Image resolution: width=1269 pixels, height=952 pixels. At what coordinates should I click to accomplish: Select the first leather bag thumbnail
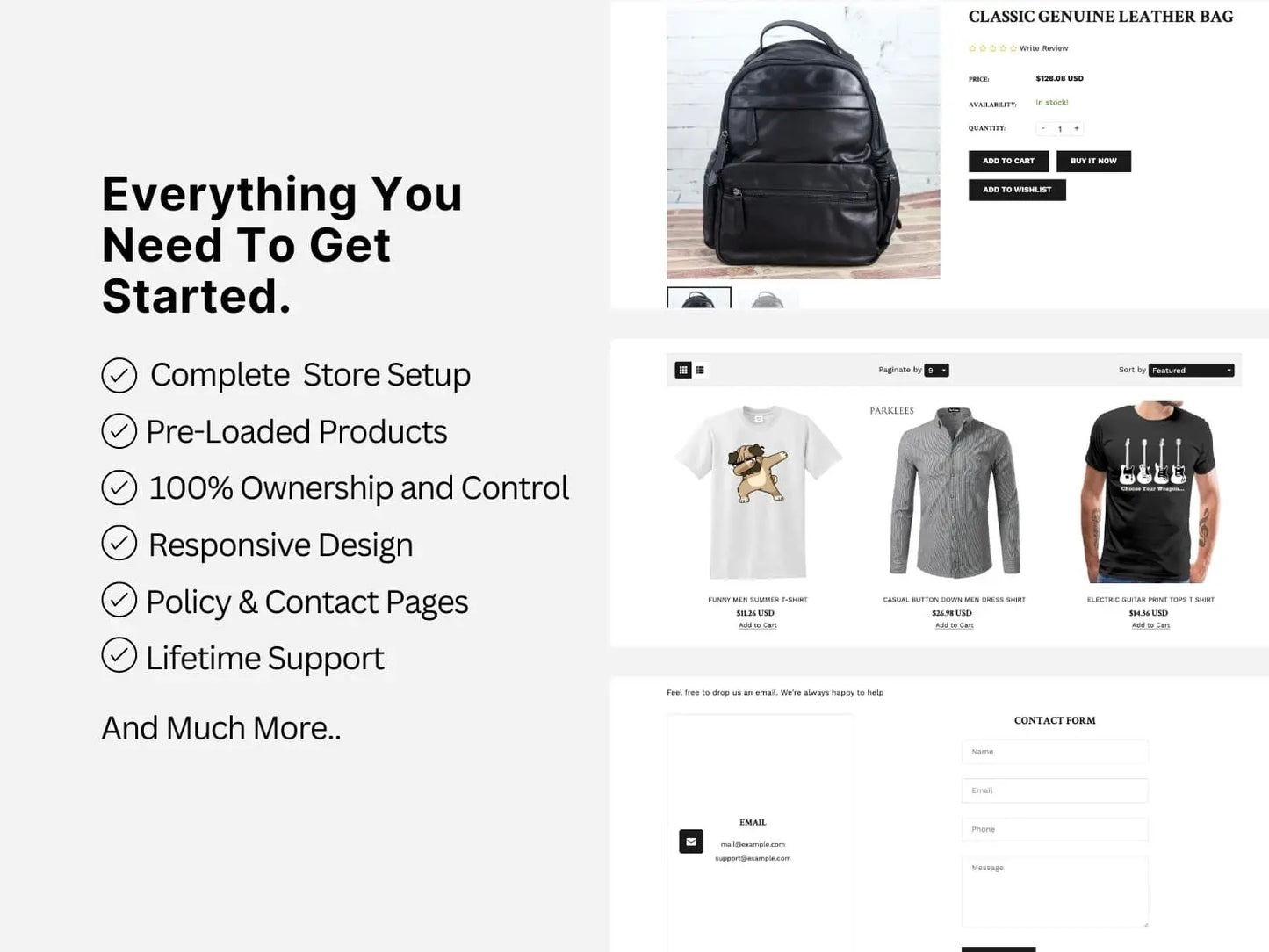point(699,298)
